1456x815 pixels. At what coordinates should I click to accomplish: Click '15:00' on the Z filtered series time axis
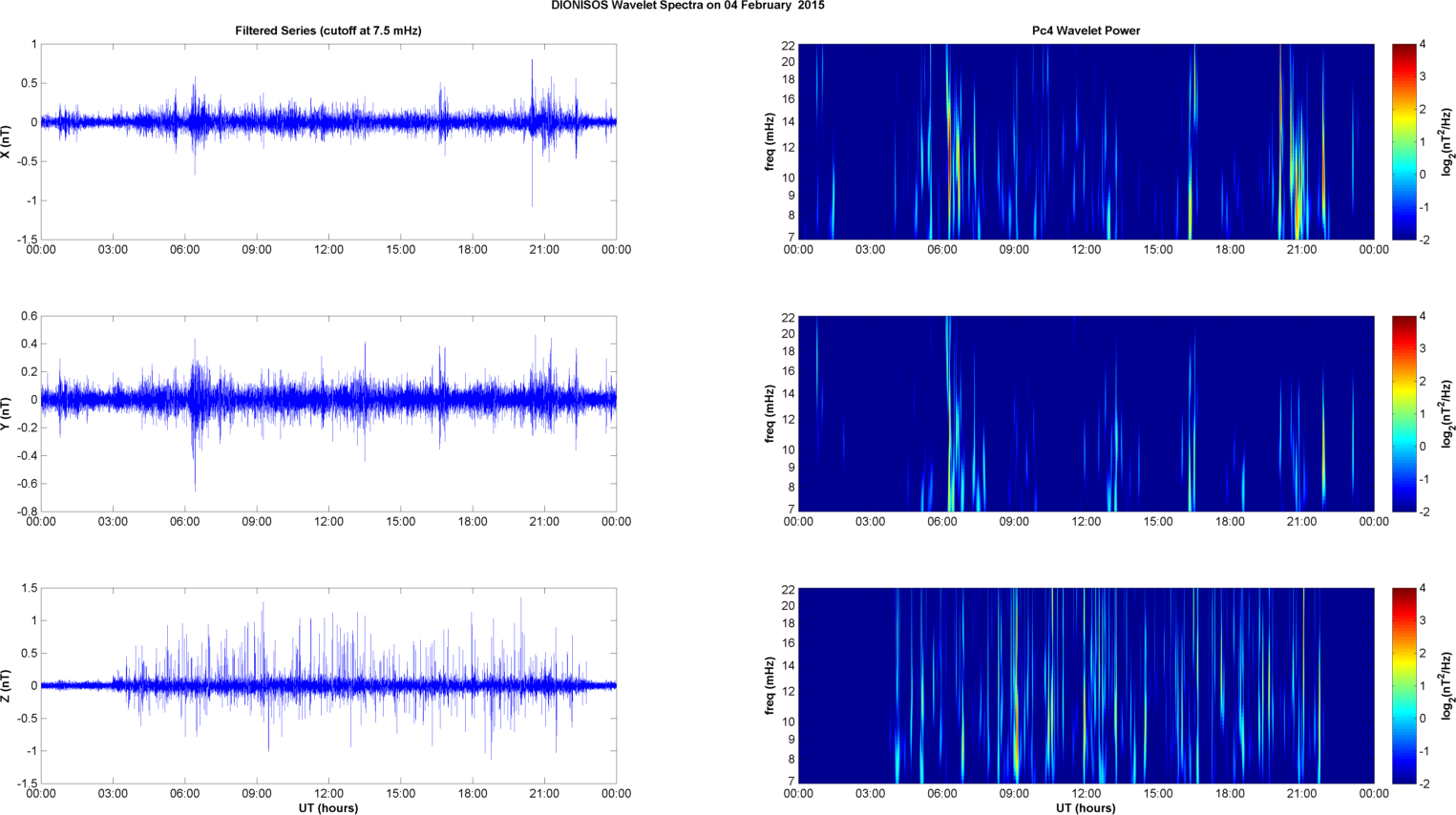click(401, 794)
